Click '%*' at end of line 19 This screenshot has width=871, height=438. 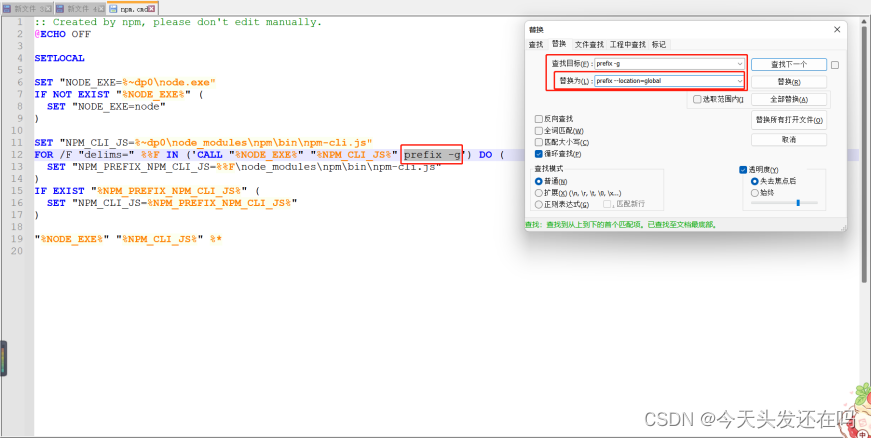pos(216,239)
